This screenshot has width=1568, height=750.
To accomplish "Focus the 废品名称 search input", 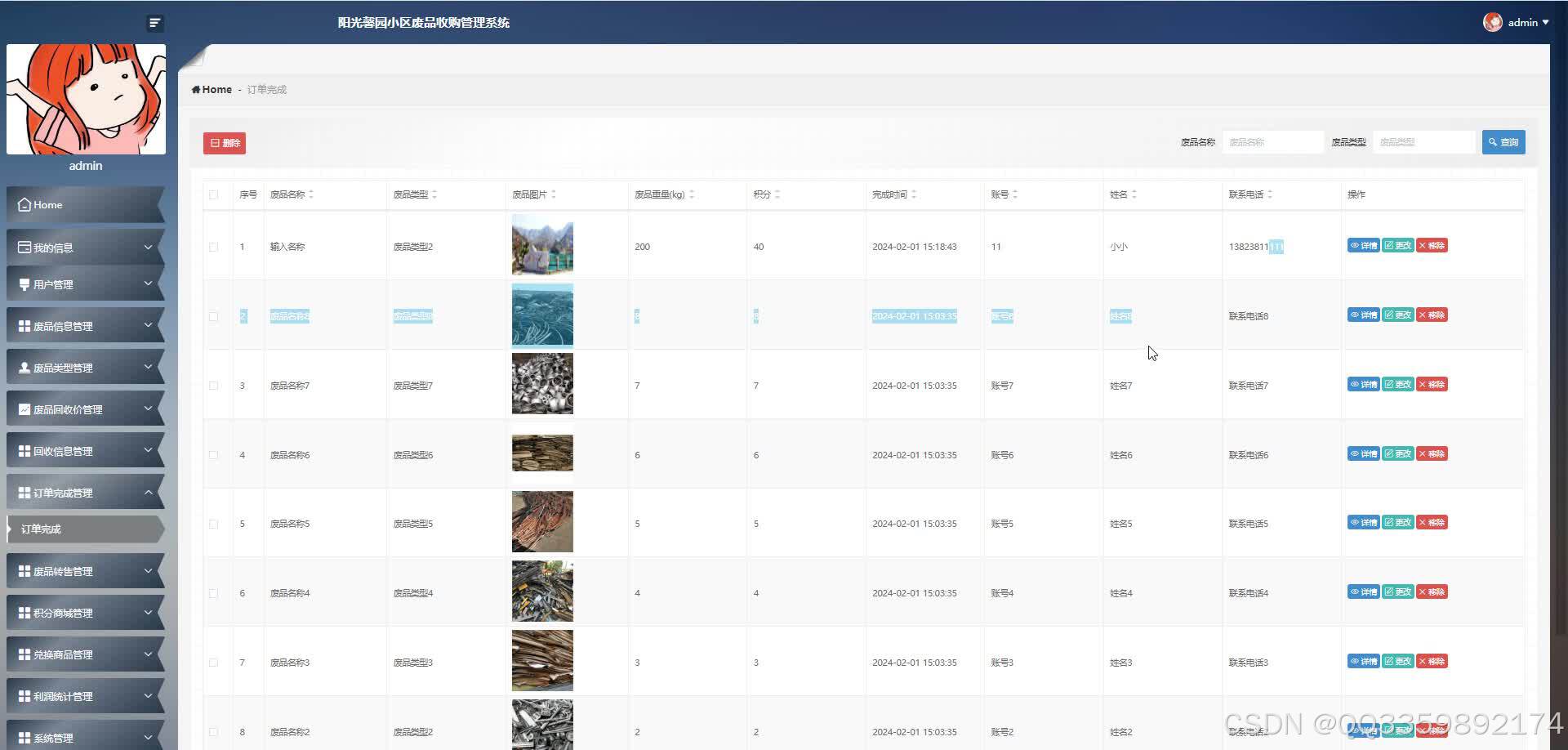I will point(1272,142).
